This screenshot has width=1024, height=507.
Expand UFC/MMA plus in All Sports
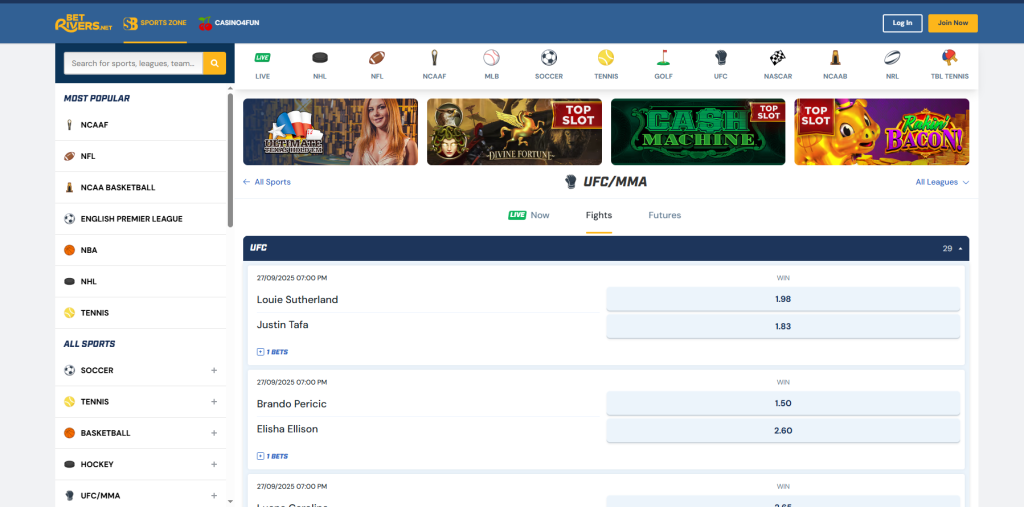214,496
